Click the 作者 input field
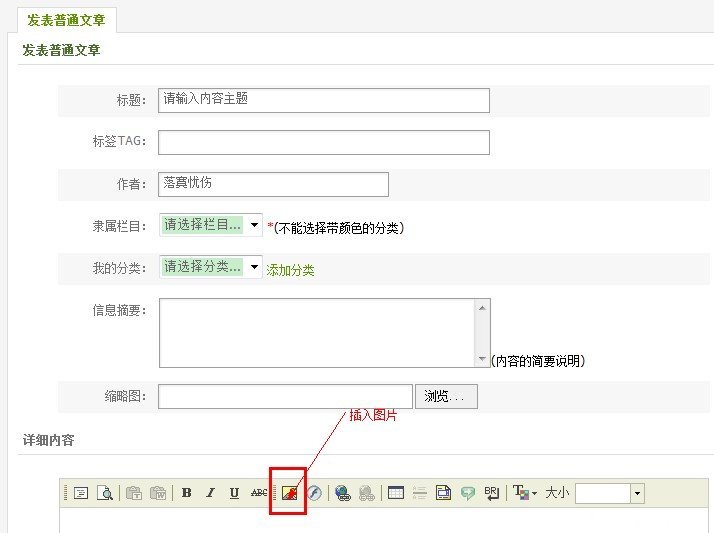The width and height of the screenshot is (714, 533). coord(273,184)
